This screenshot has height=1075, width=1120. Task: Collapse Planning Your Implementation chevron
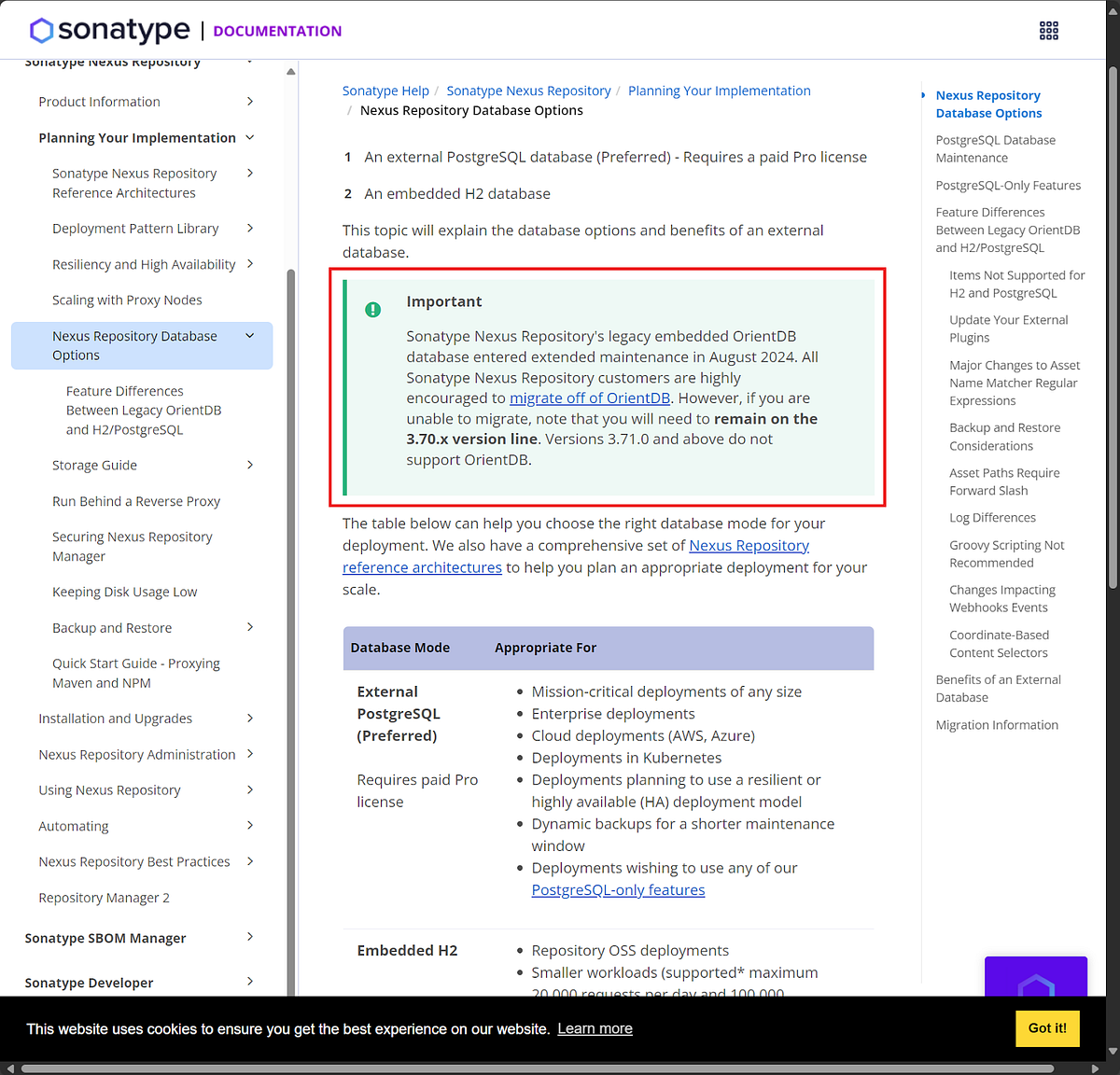250,137
